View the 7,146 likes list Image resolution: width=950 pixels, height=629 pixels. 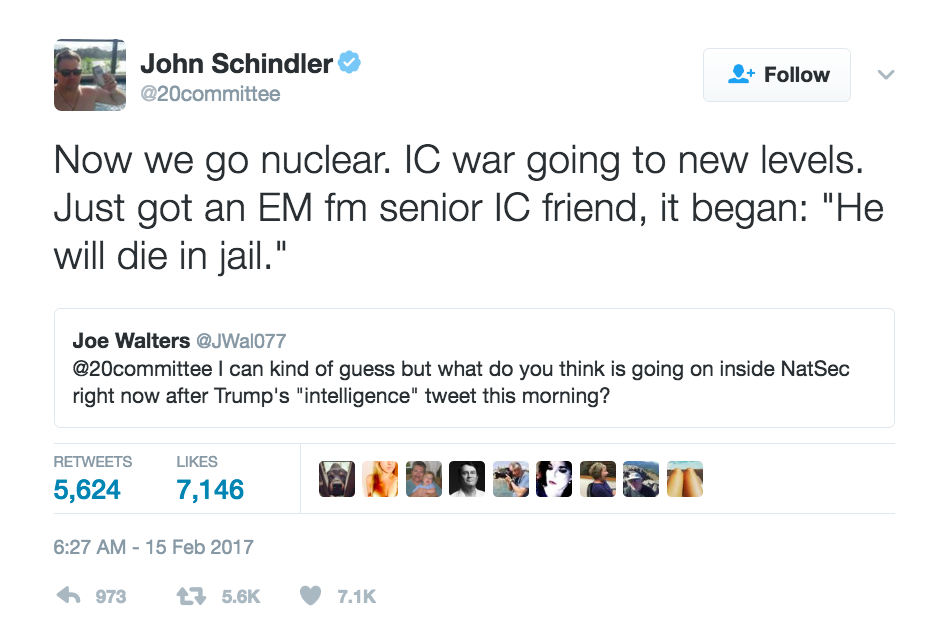click(210, 489)
